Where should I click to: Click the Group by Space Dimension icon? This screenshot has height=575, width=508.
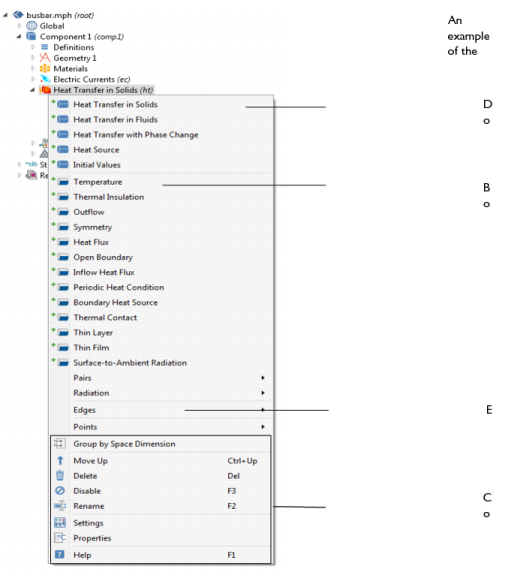point(60,443)
